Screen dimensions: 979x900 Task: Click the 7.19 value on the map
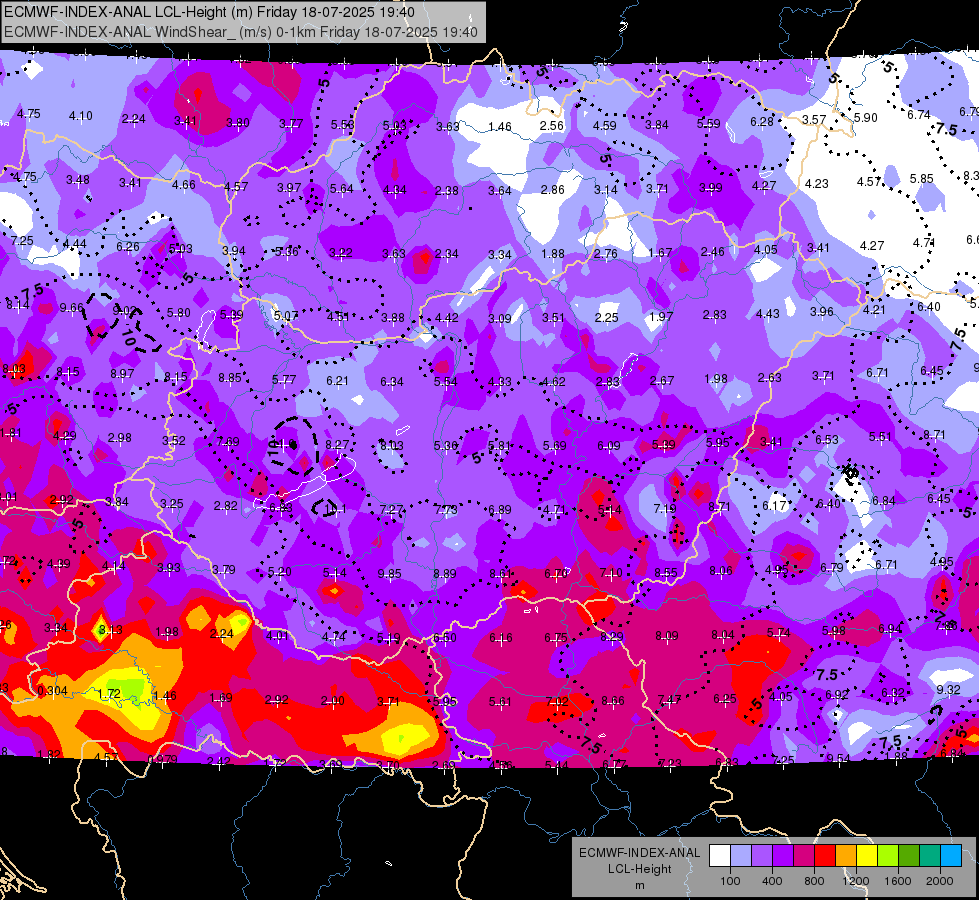pyautogui.click(x=664, y=508)
